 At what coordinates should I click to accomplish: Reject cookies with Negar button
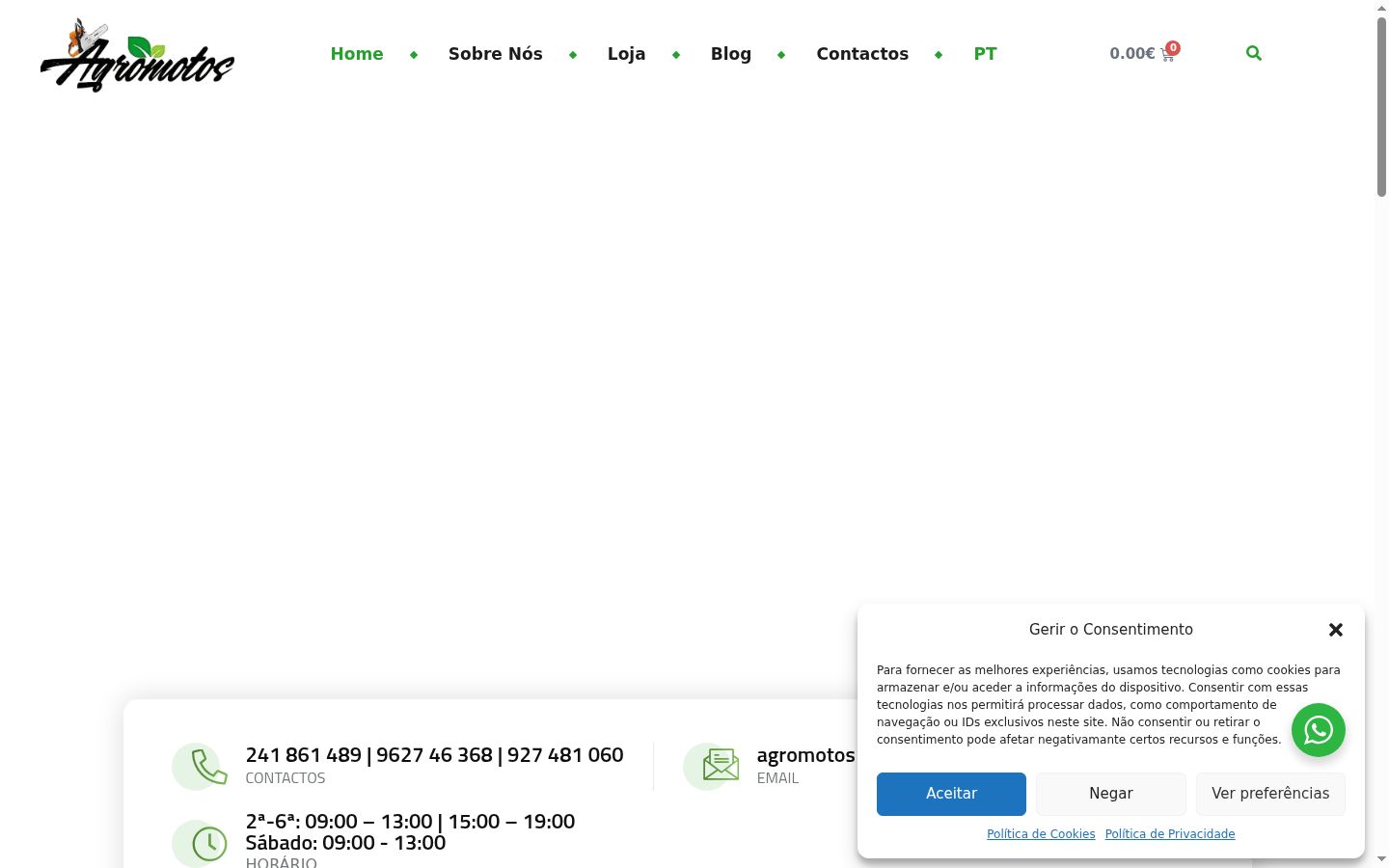(1111, 794)
